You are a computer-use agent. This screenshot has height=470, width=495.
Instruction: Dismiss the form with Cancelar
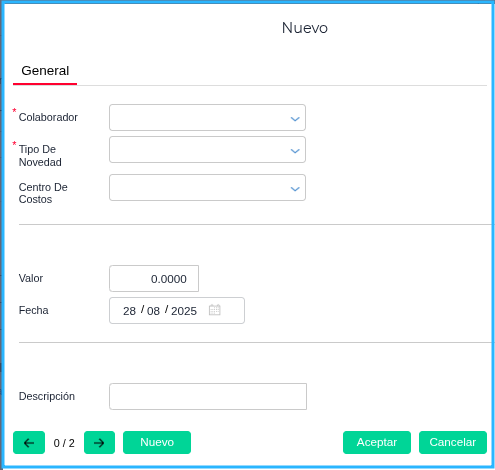click(x=453, y=442)
